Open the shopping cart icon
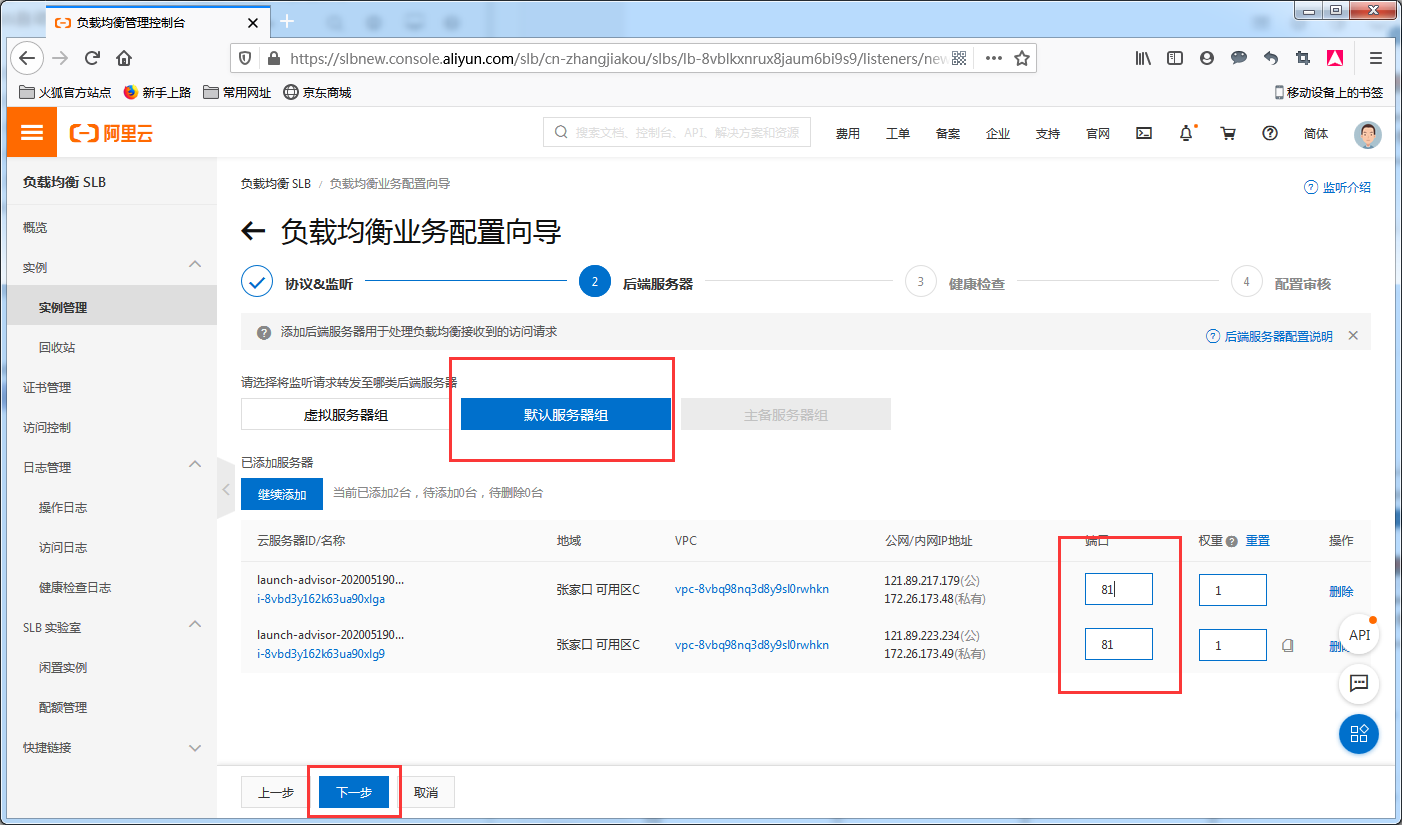Viewport: 1402px width, 825px height. (x=1228, y=133)
